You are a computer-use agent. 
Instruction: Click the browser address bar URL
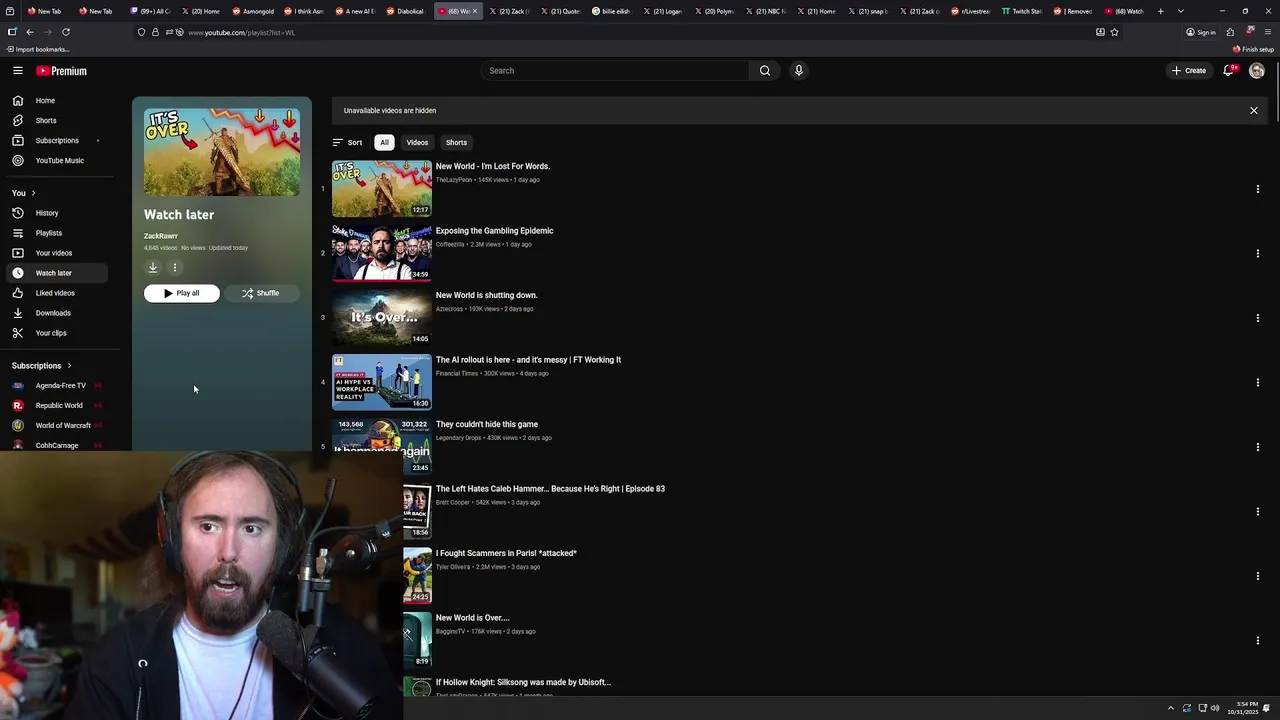tap(242, 33)
